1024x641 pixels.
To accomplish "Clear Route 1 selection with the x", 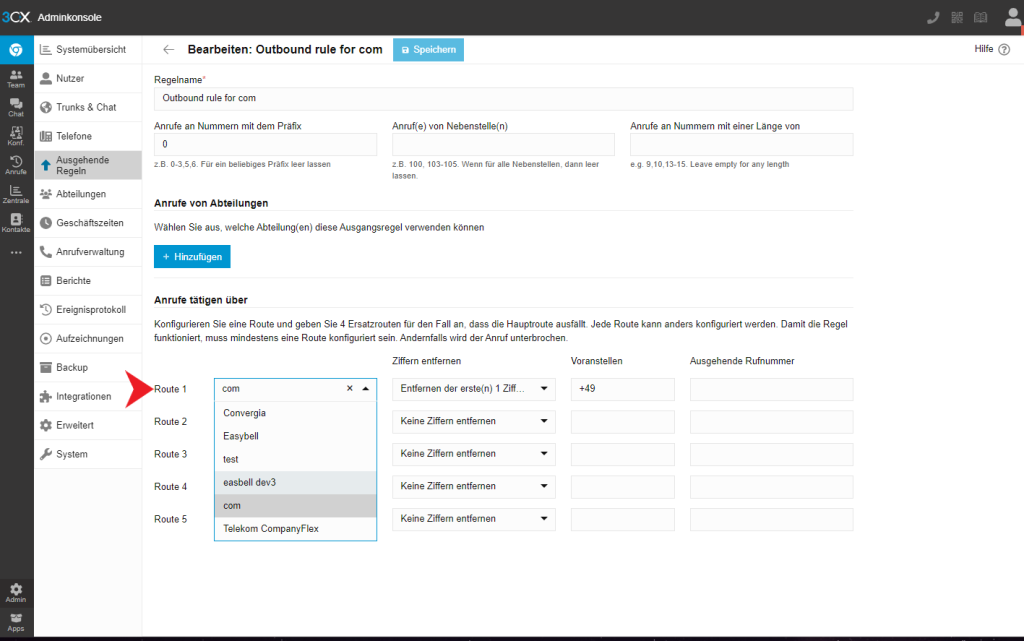I will coord(349,388).
